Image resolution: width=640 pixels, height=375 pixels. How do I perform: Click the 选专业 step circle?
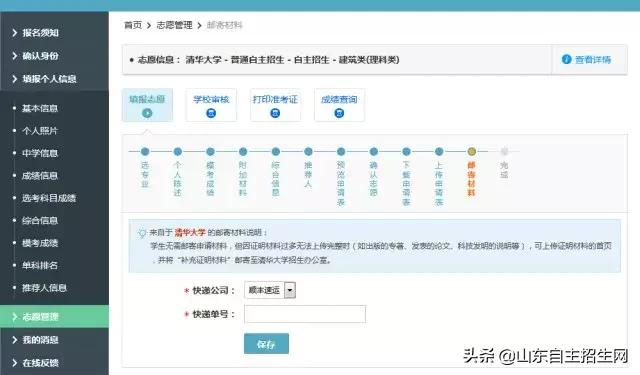145,151
